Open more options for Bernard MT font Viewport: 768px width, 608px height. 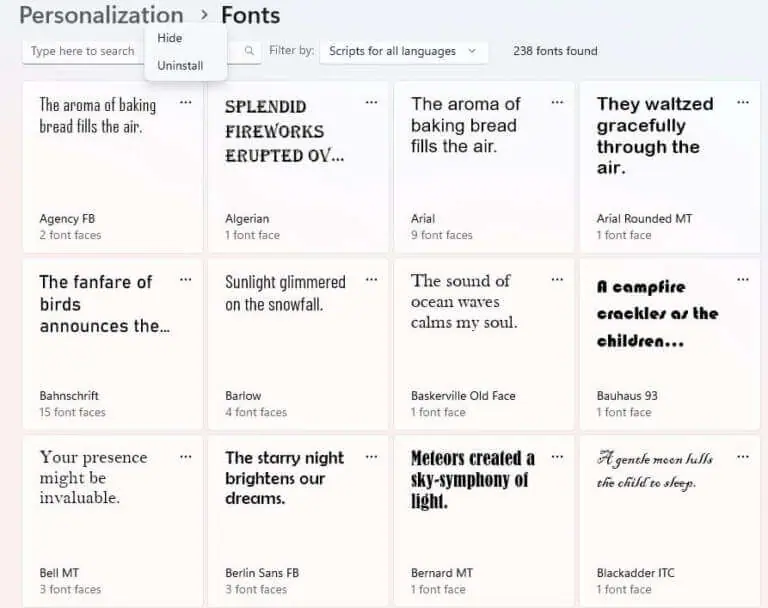[x=557, y=457]
